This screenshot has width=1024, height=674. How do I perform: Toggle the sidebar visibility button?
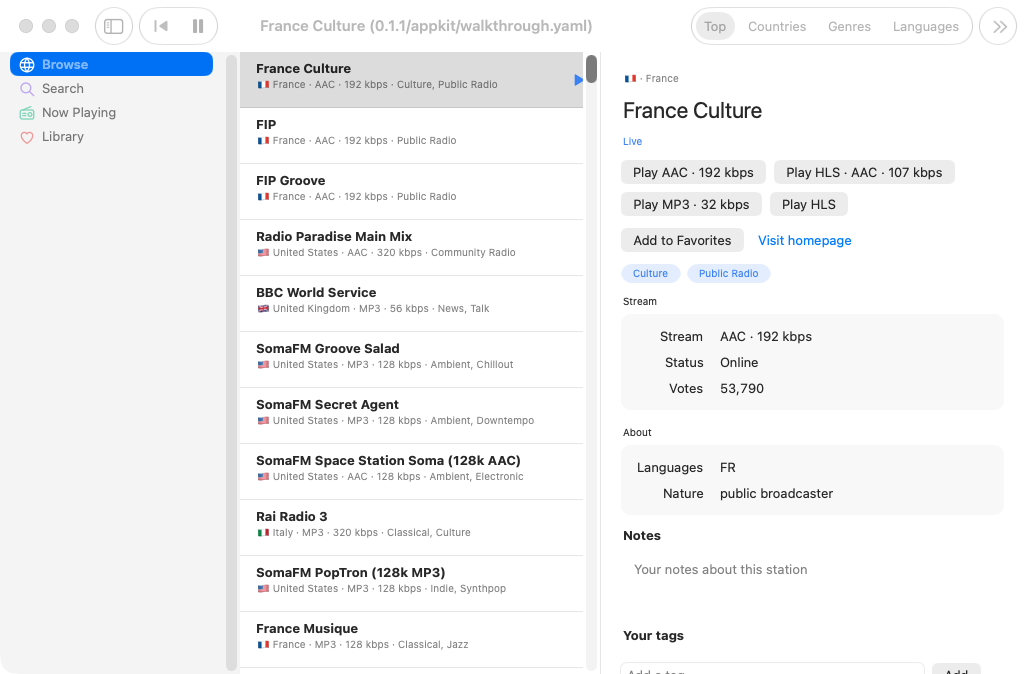coord(114,26)
